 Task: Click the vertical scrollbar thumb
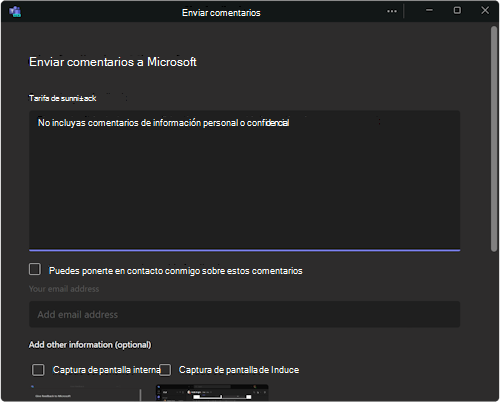tap(494, 139)
